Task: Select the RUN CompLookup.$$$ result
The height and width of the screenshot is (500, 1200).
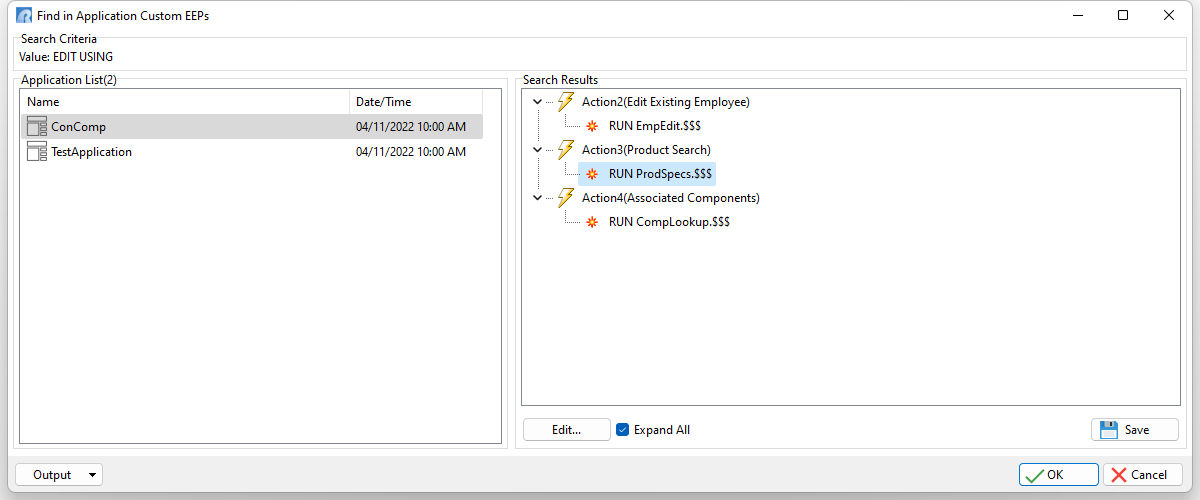Action: pyautogui.click(x=669, y=222)
